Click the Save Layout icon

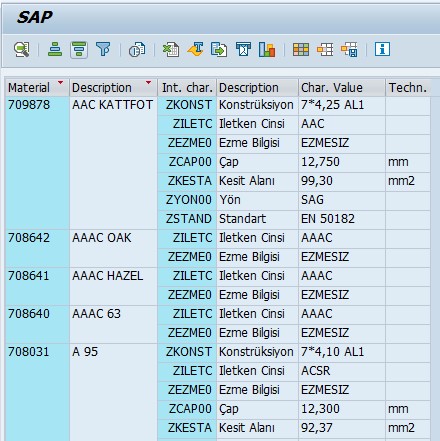point(349,50)
